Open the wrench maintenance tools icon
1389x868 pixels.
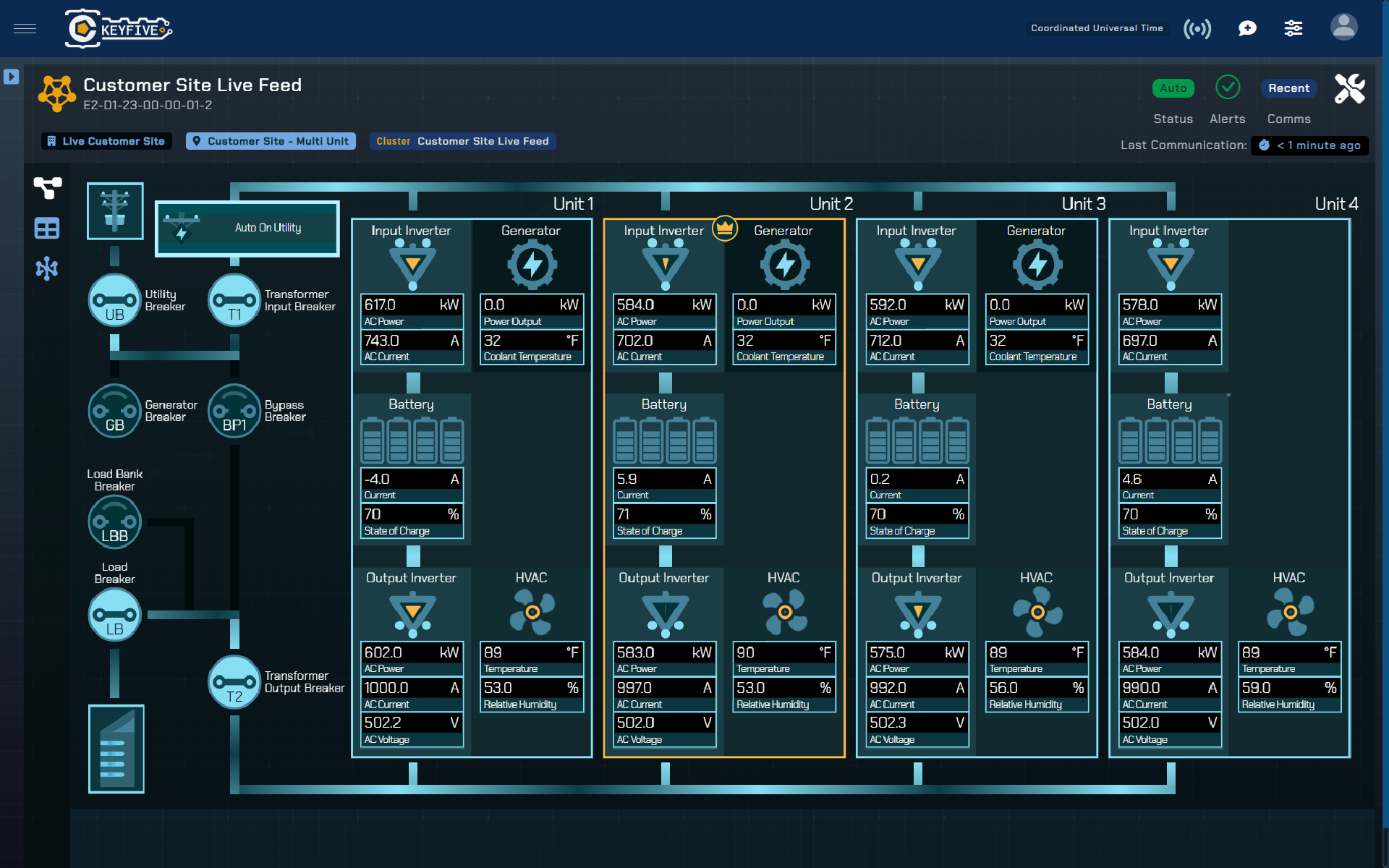coord(1349,89)
